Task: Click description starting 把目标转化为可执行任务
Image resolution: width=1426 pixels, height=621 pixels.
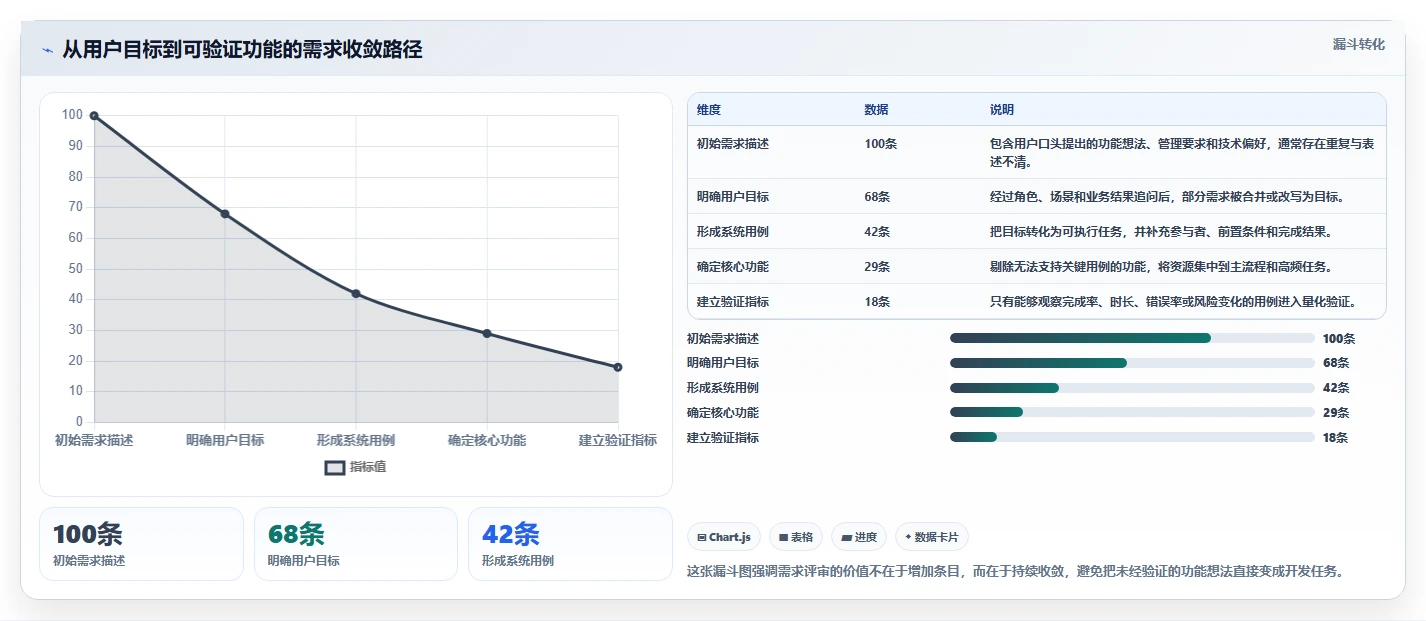Action: [1161, 232]
